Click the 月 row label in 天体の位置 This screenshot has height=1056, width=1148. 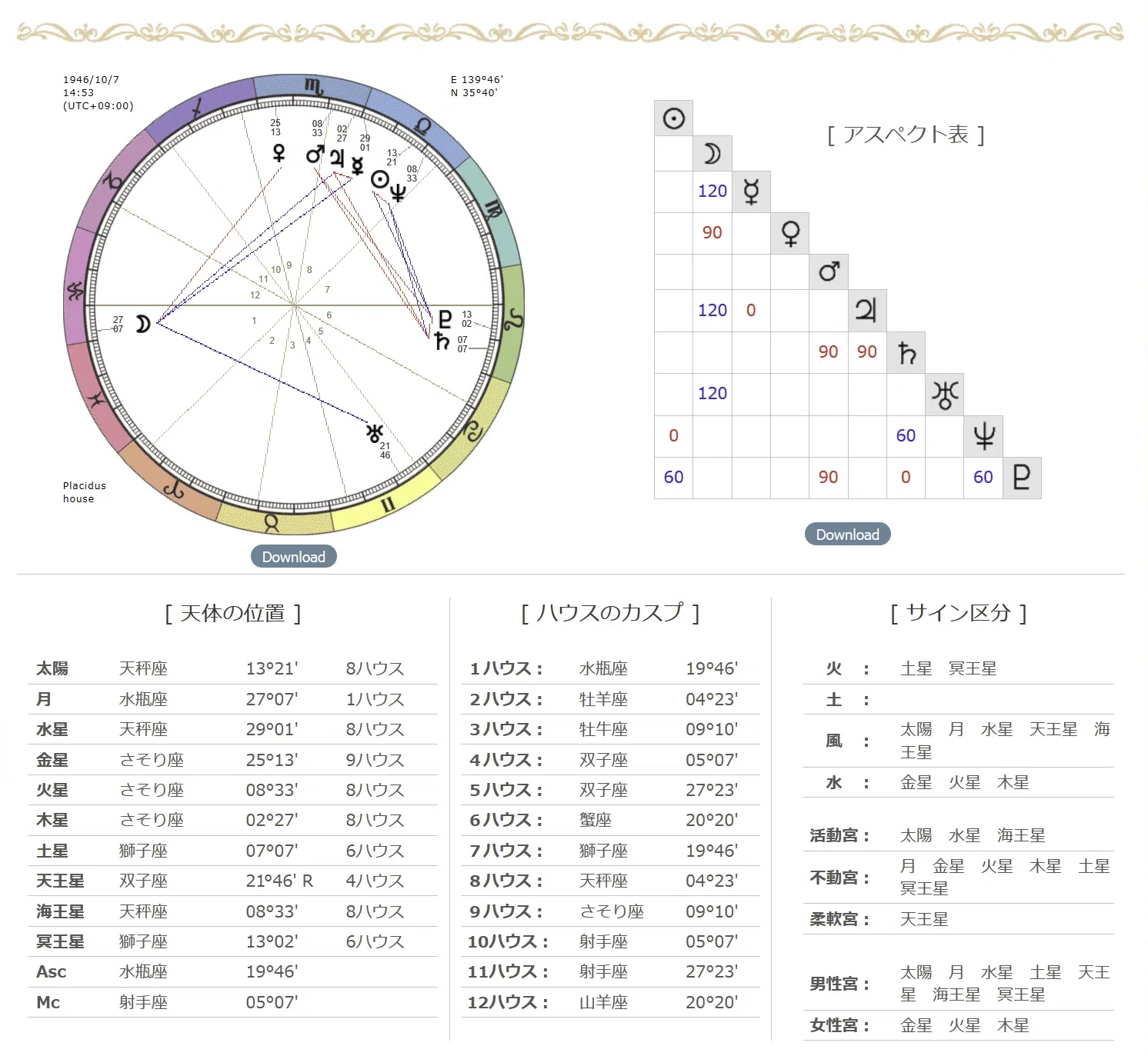[44, 699]
